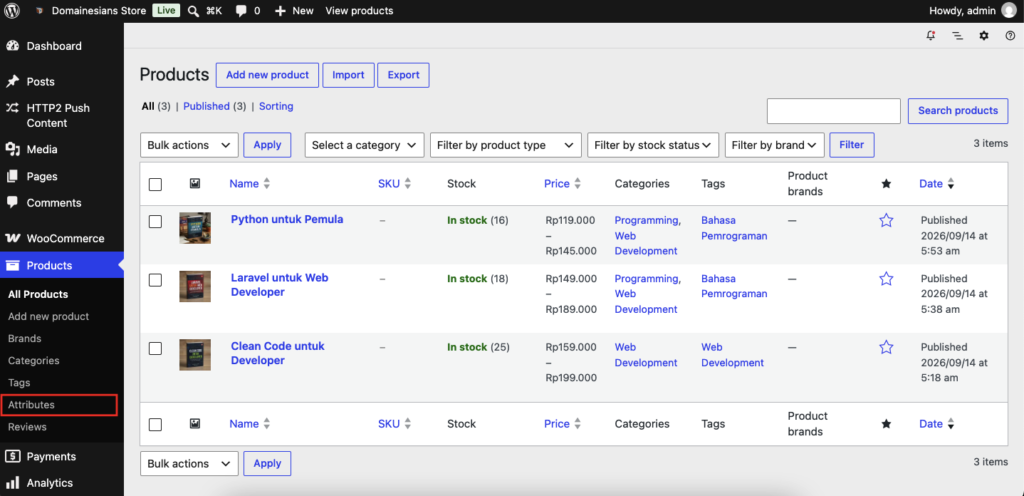This screenshot has height=496, width=1024.
Task: Open Categories under Products submenu
Action: (33, 360)
